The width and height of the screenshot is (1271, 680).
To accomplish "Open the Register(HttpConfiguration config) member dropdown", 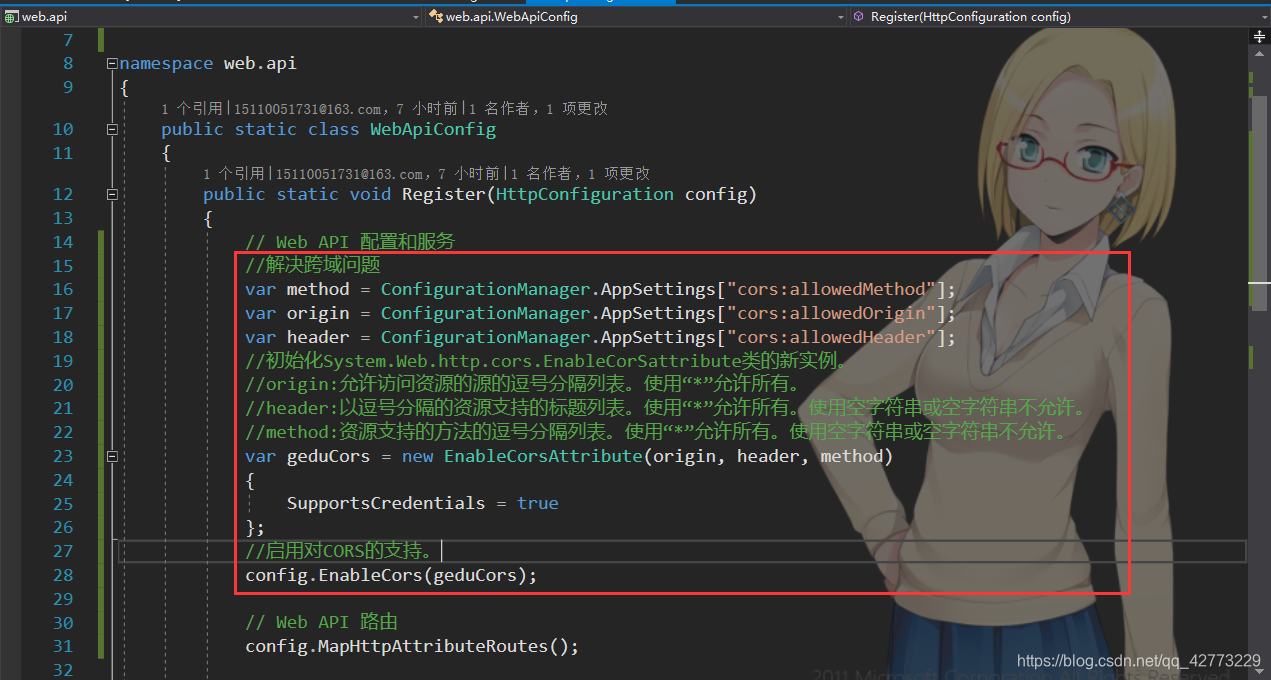I will (1060, 16).
